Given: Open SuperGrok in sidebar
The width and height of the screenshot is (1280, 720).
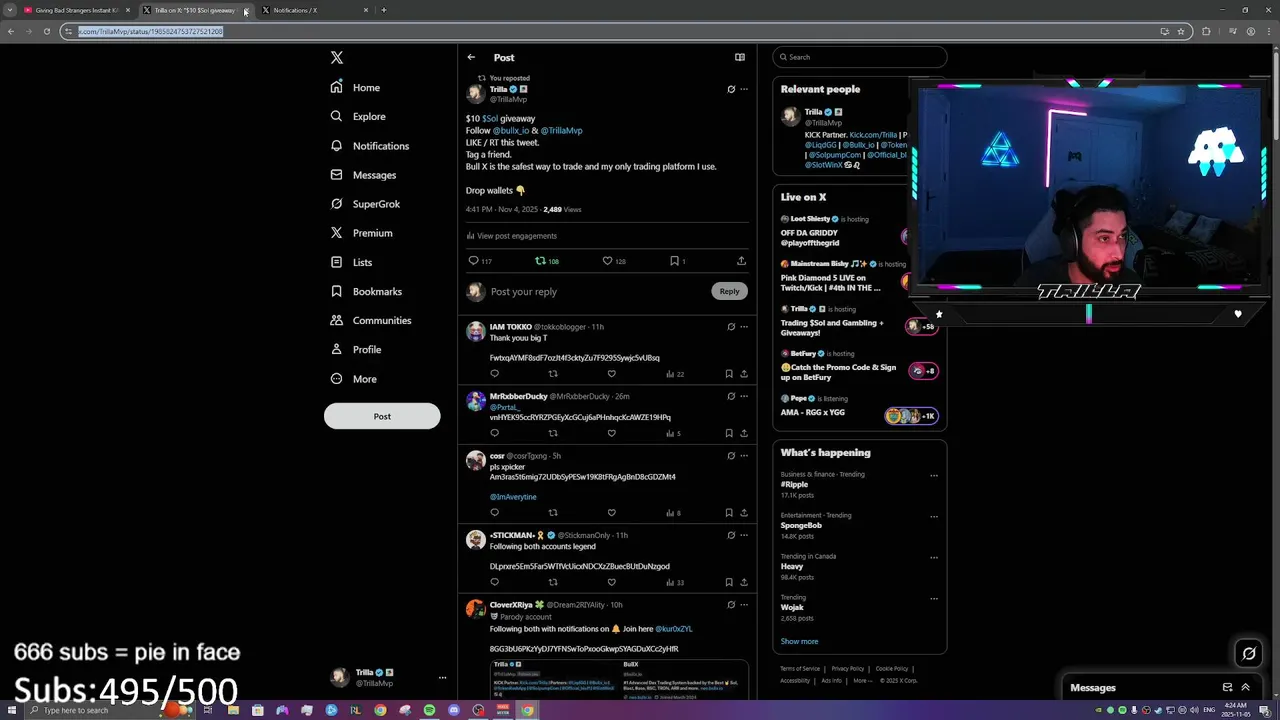Looking at the screenshot, I should coord(365,204).
